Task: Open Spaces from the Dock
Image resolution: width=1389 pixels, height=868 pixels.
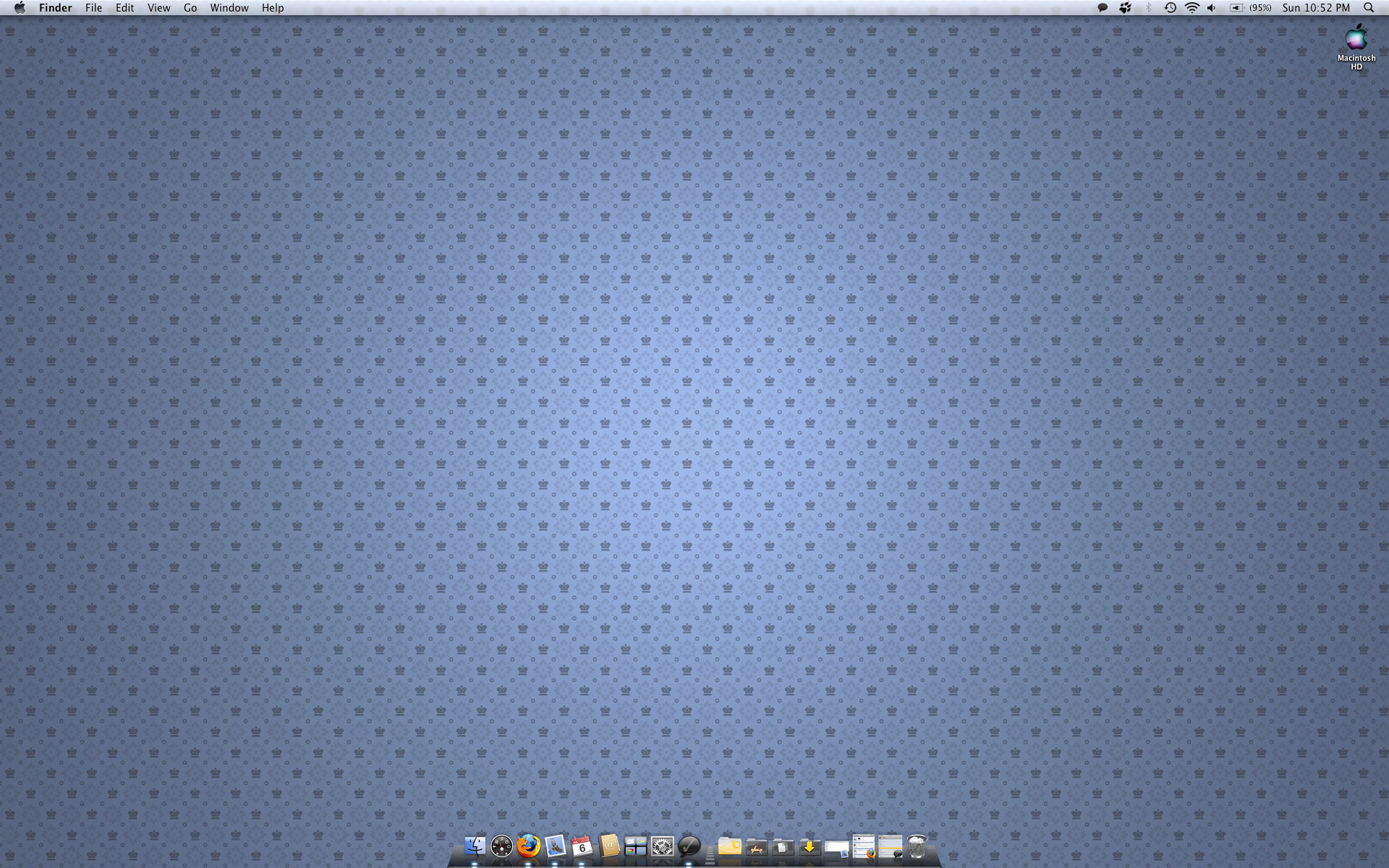Action: (x=635, y=846)
